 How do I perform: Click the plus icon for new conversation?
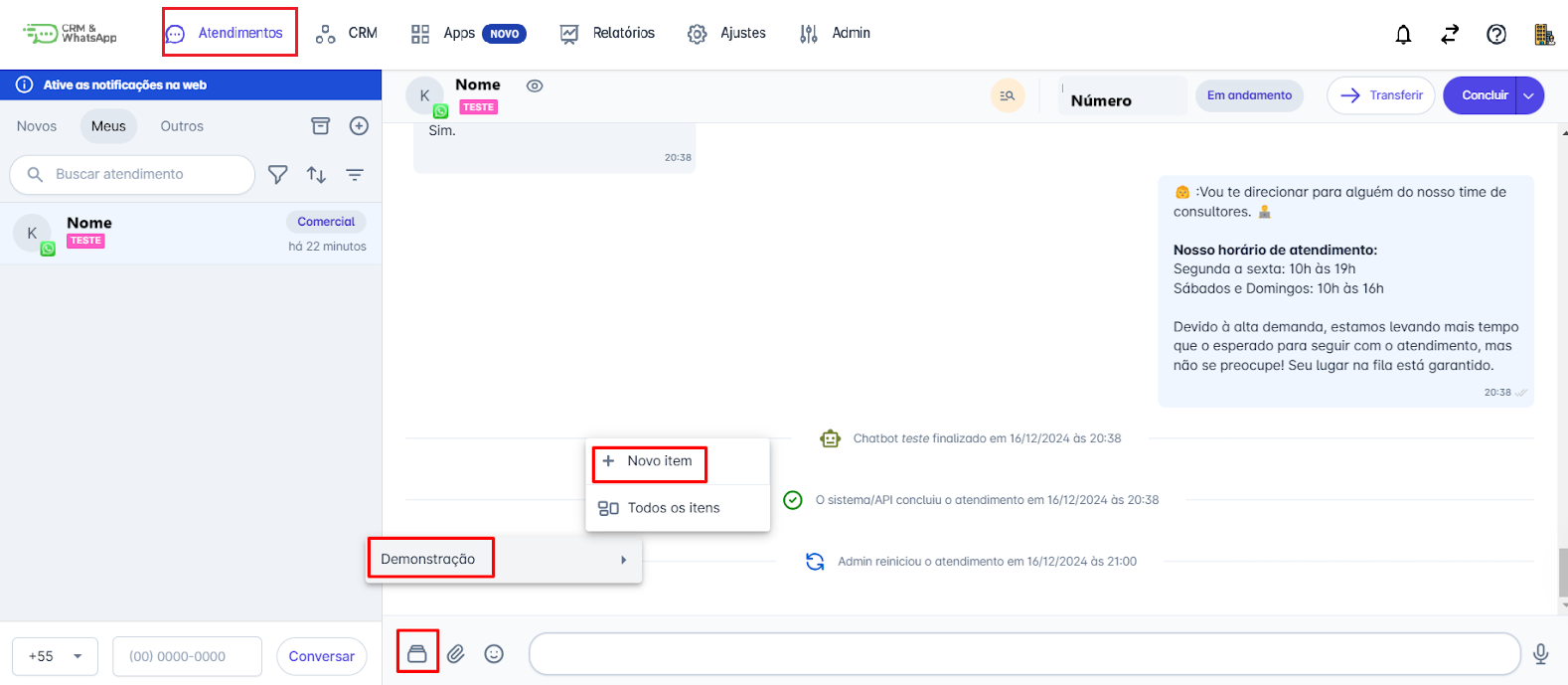pyautogui.click(x=359, y=126)
